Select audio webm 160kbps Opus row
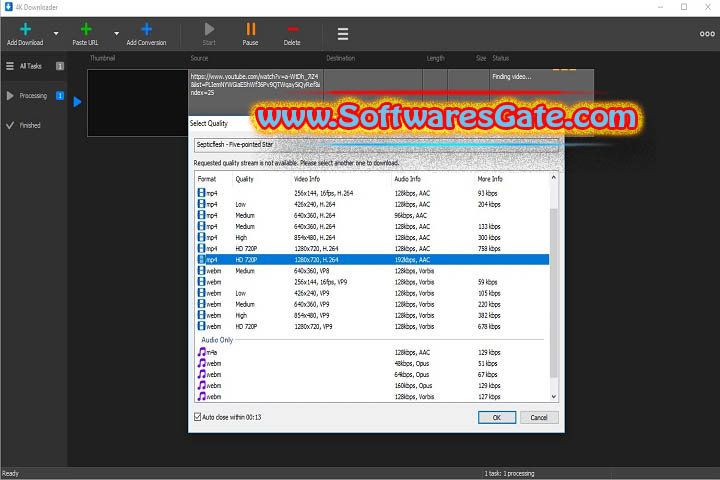This screenshot has height=480, width=720. click(371, 385)
